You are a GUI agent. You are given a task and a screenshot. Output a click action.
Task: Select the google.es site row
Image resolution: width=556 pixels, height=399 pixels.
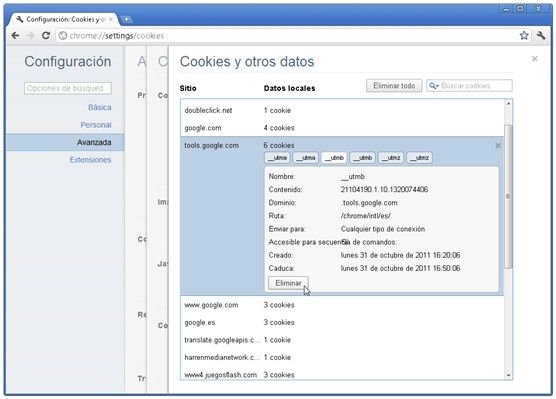pyautogui.click(x=342, y=322)
